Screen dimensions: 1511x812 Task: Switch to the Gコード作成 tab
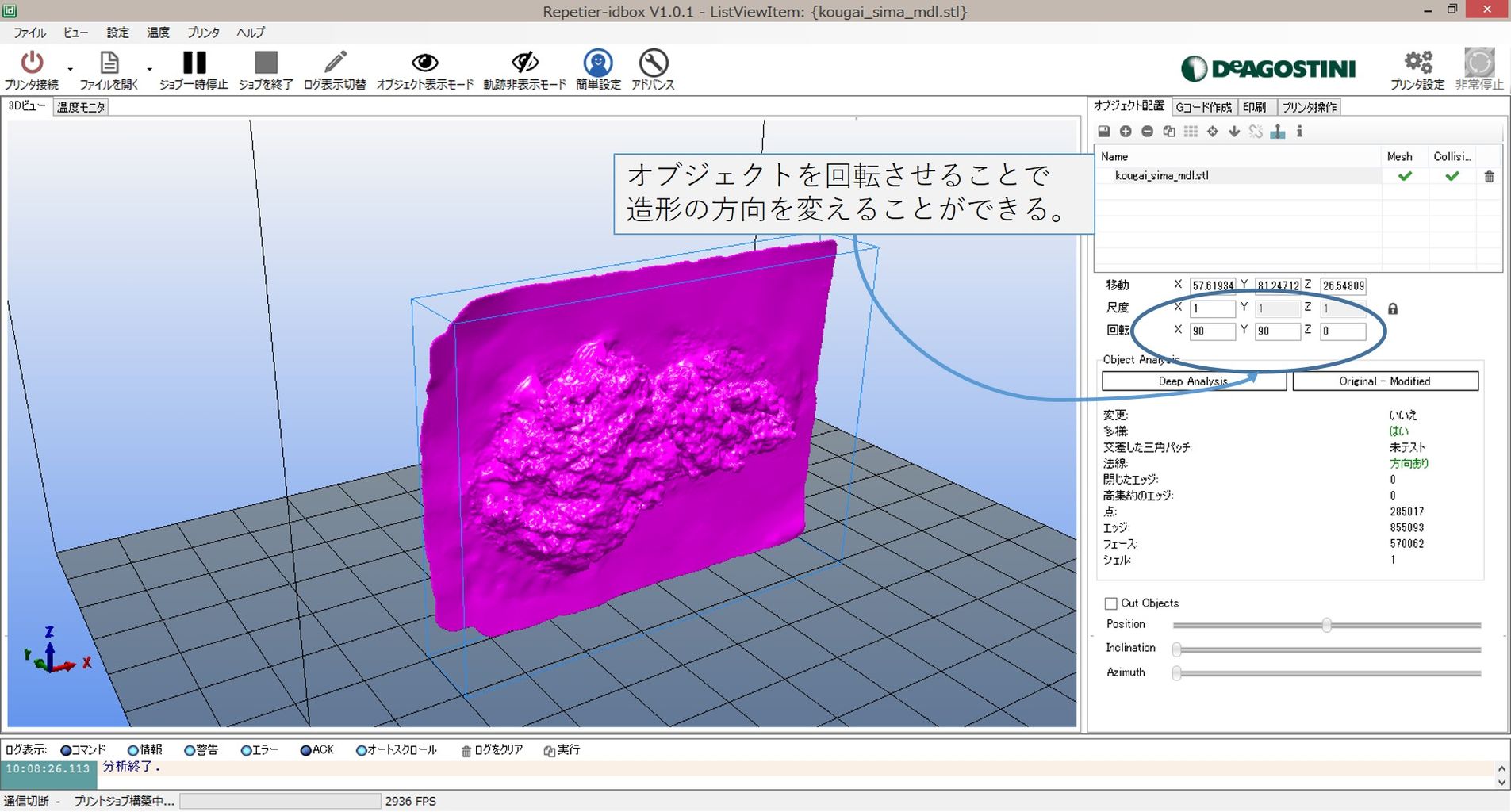pyautogui.click(x=1203, y=107)
